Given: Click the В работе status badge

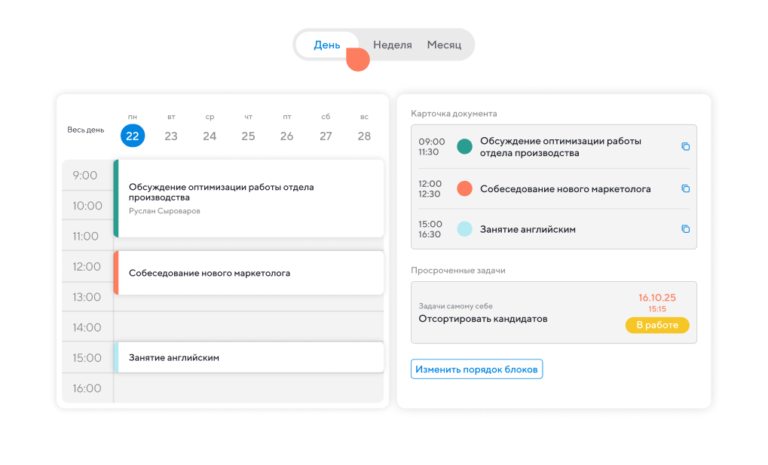Looking at the screenshot, I should pyautogui.click(x=657, y=325).
